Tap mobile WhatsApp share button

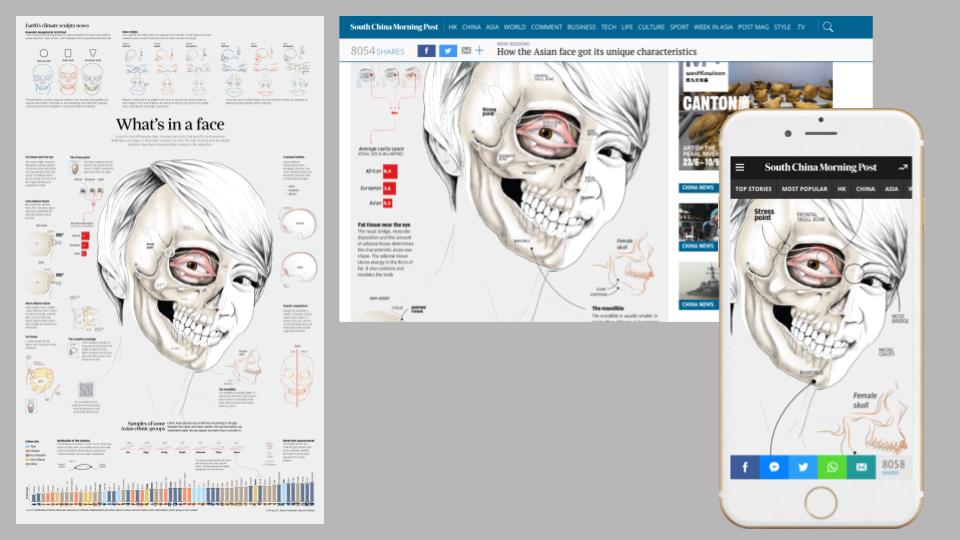(x=832, y=467)
